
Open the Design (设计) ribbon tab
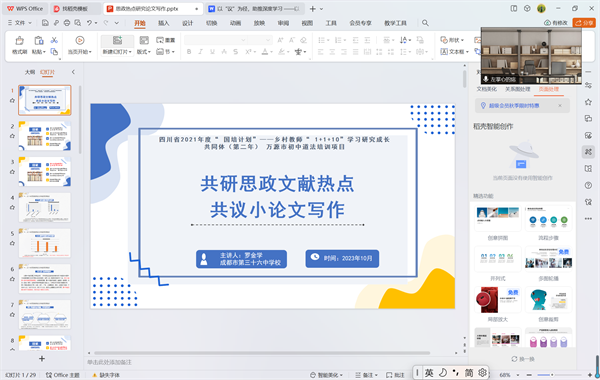coord(188,23)
